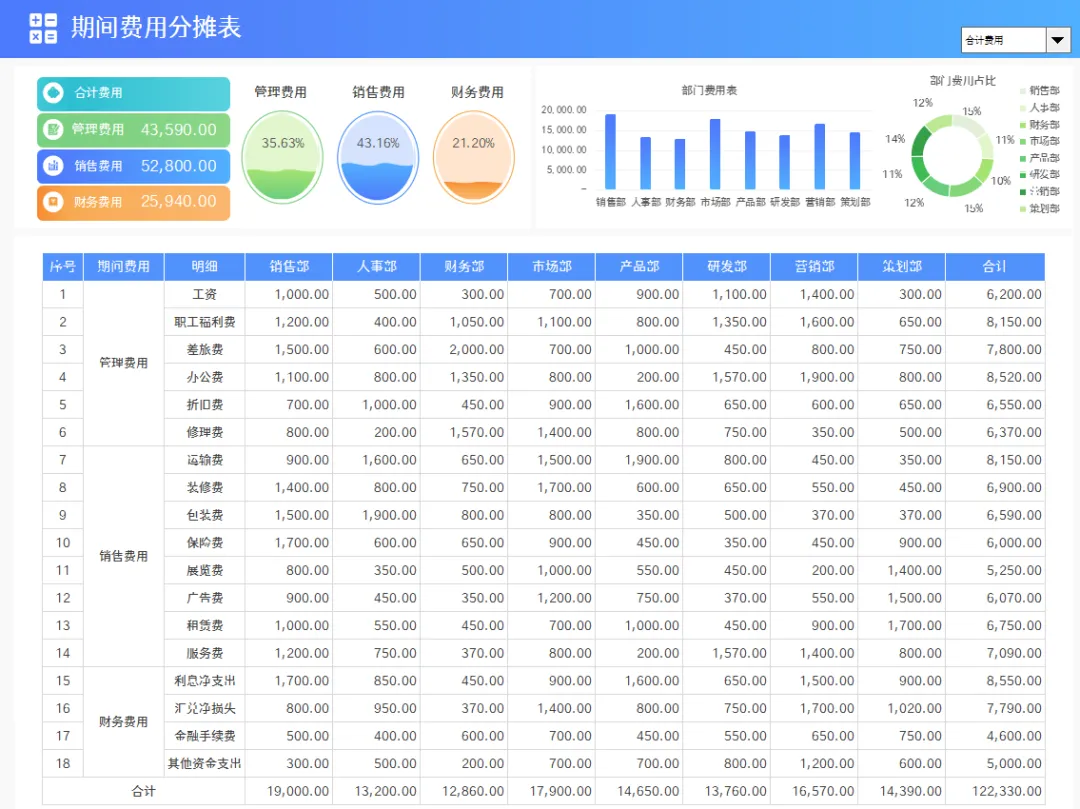This screenshot has width=1080, height=809.
Task: Click the 市场部 bar in the chart
Action: click(x=715, y=154)
